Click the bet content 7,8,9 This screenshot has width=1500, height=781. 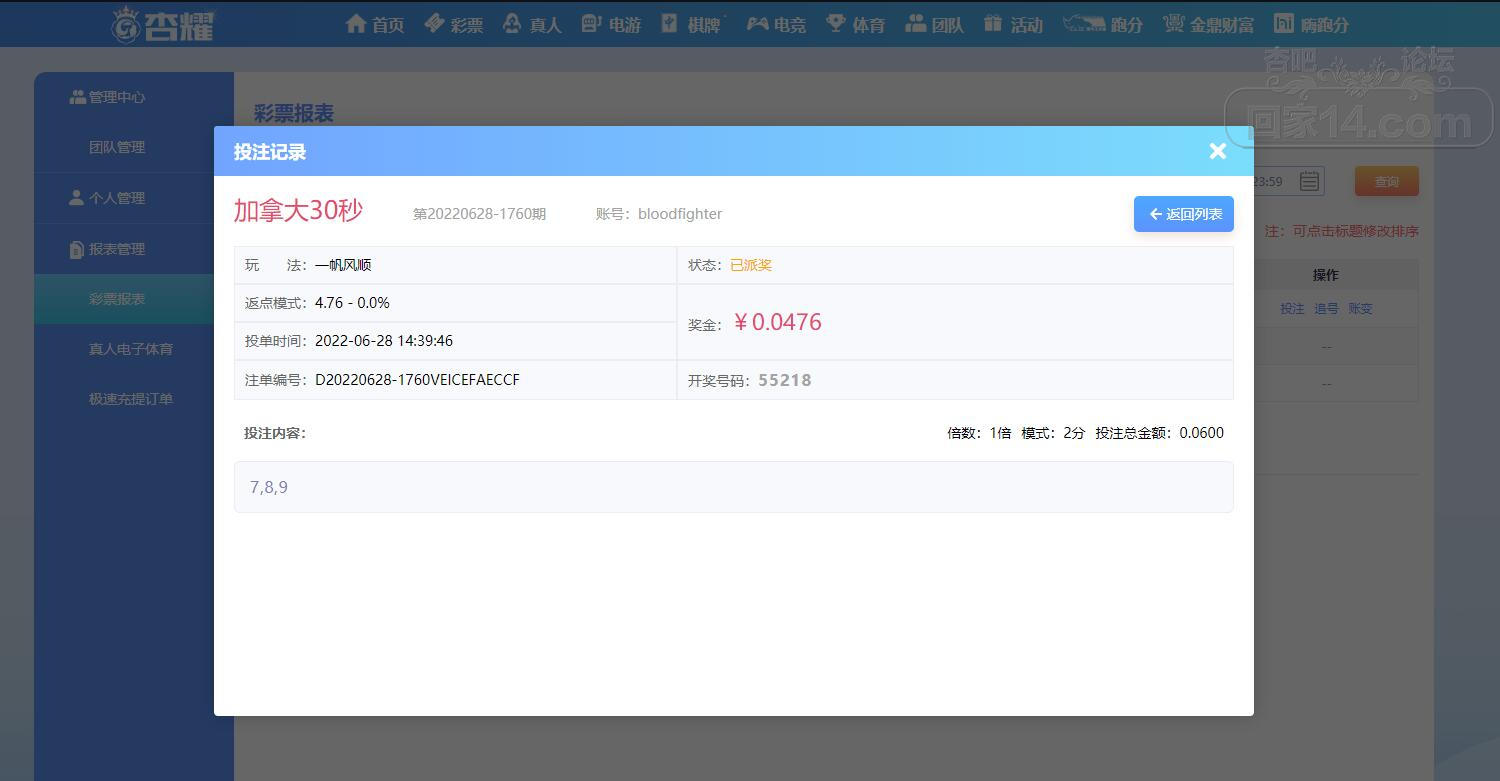[x=269, y=487]
